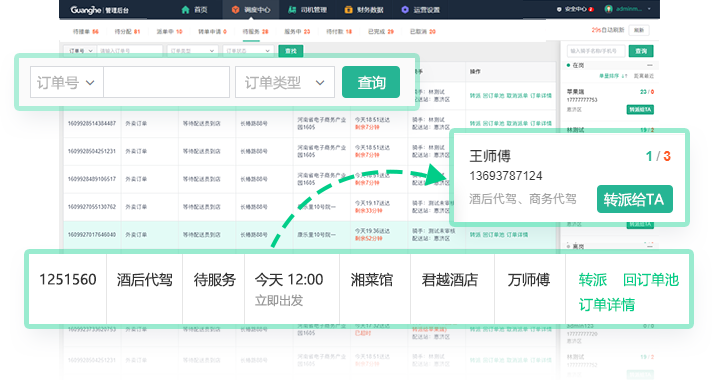Click the large 转派给TA button on 王师傅 card

[634, 199]
